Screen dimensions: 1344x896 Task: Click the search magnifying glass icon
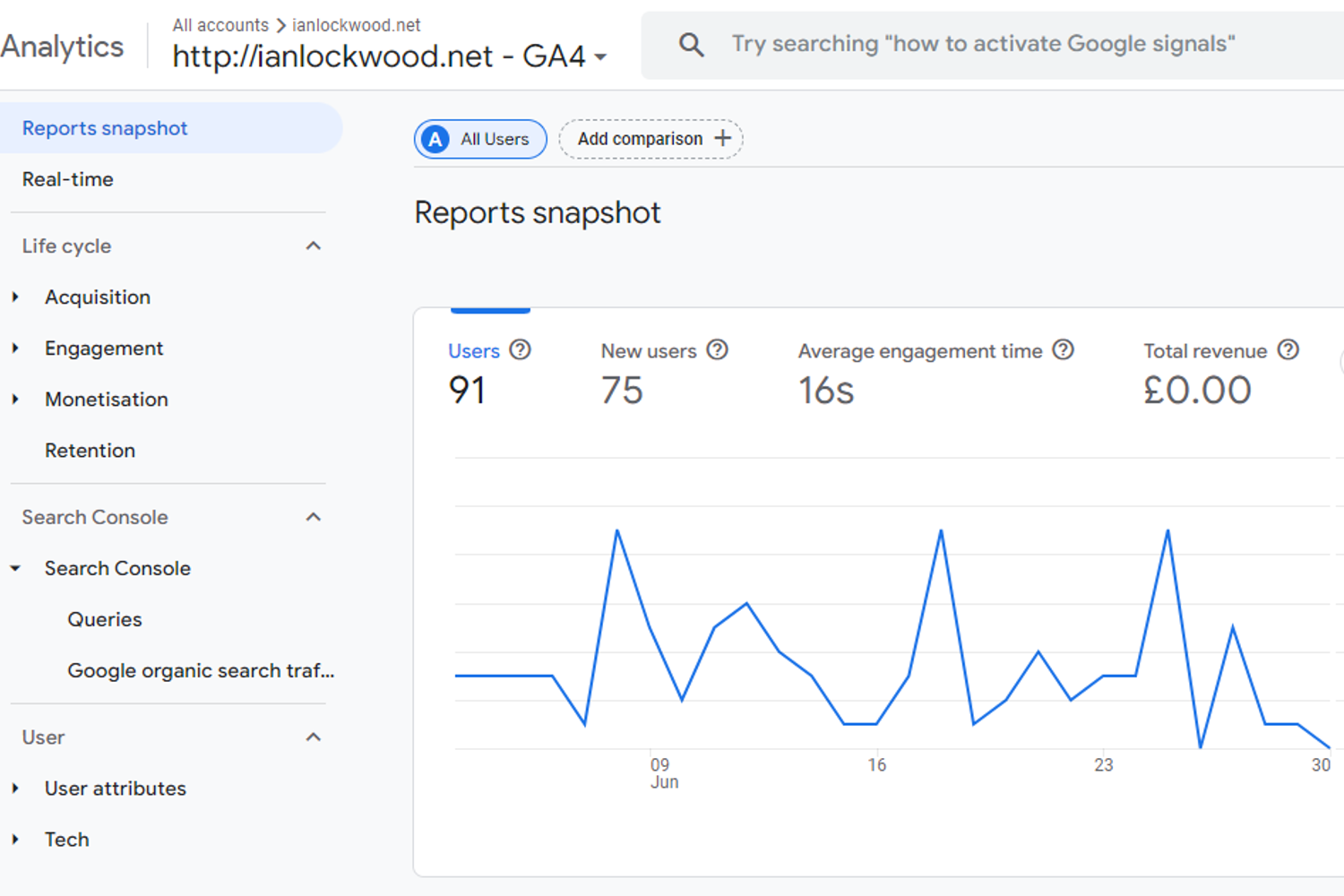[x=691, y=43]
